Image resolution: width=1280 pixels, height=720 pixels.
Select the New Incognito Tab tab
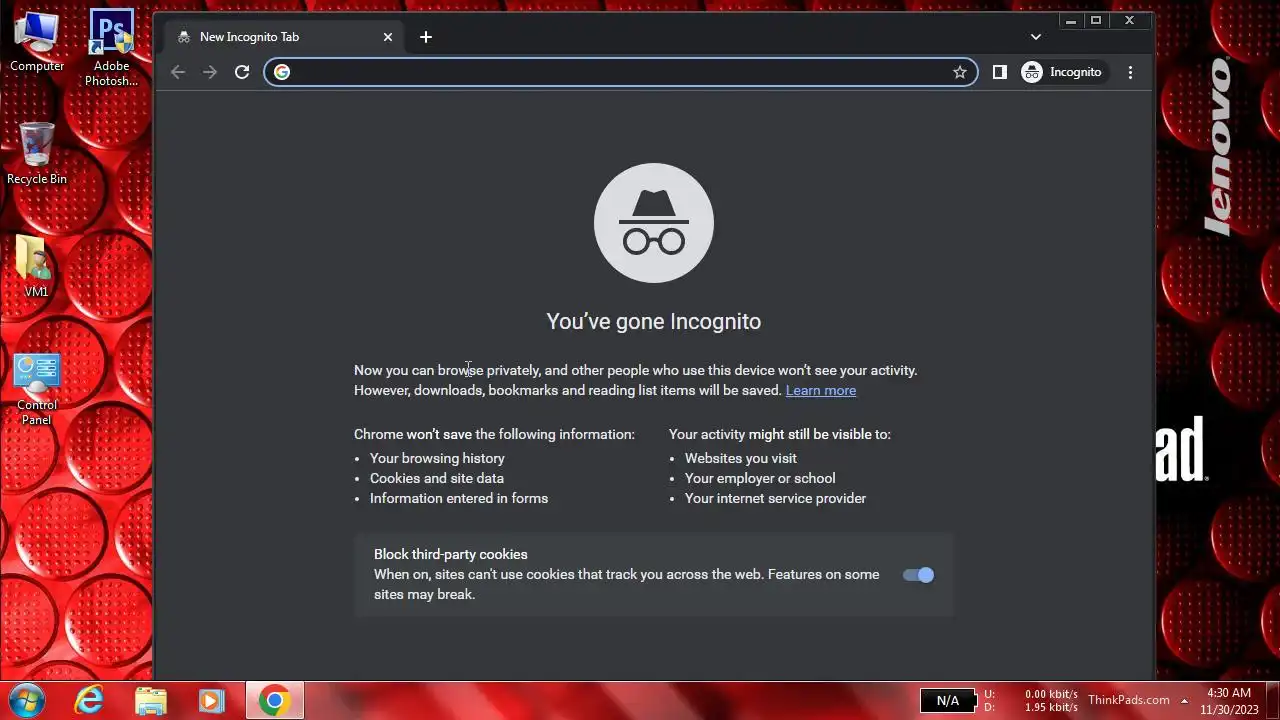click(x=285, y=37)
